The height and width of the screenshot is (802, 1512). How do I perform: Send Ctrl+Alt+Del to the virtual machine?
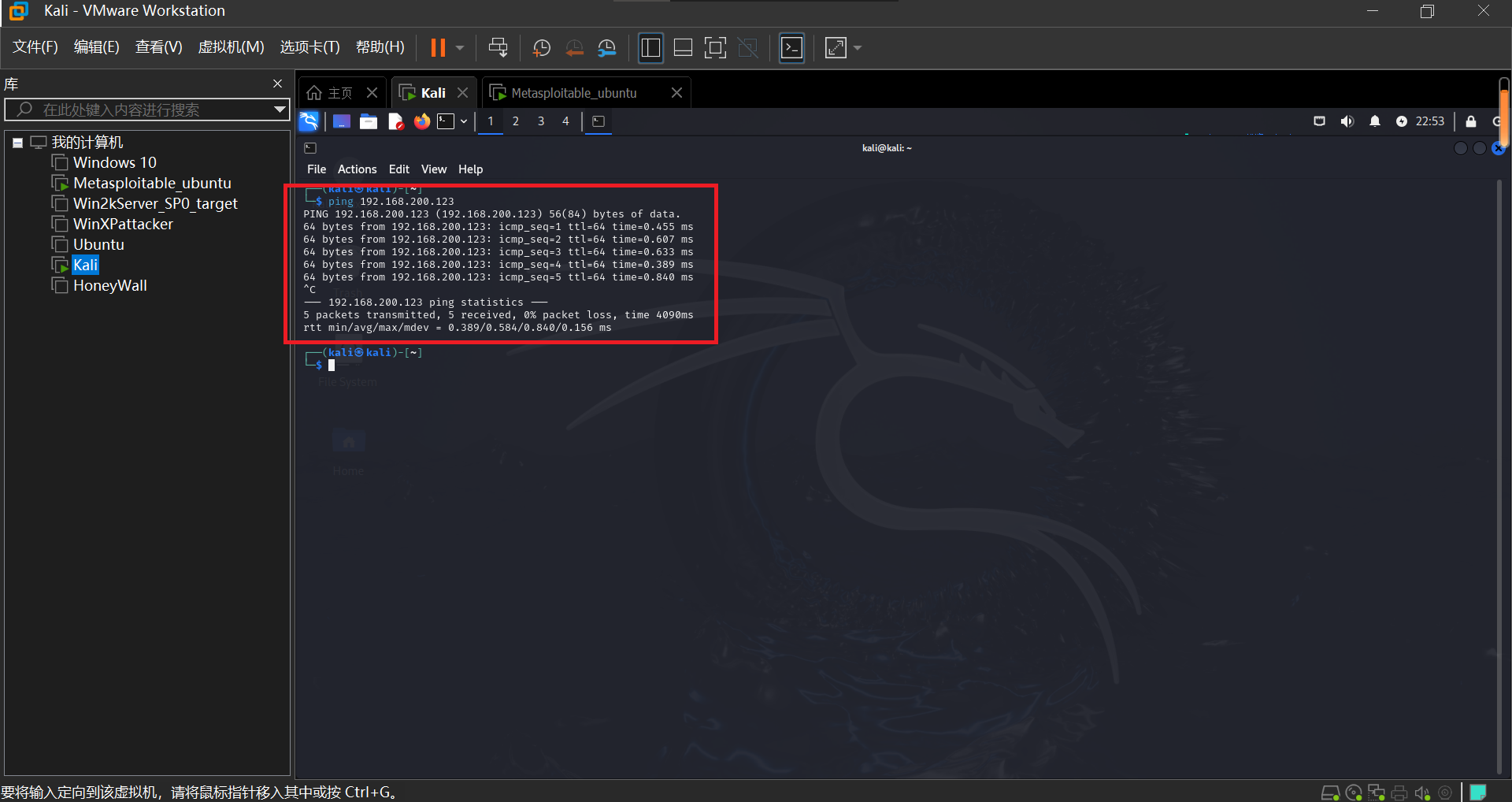tap(498, 48)
